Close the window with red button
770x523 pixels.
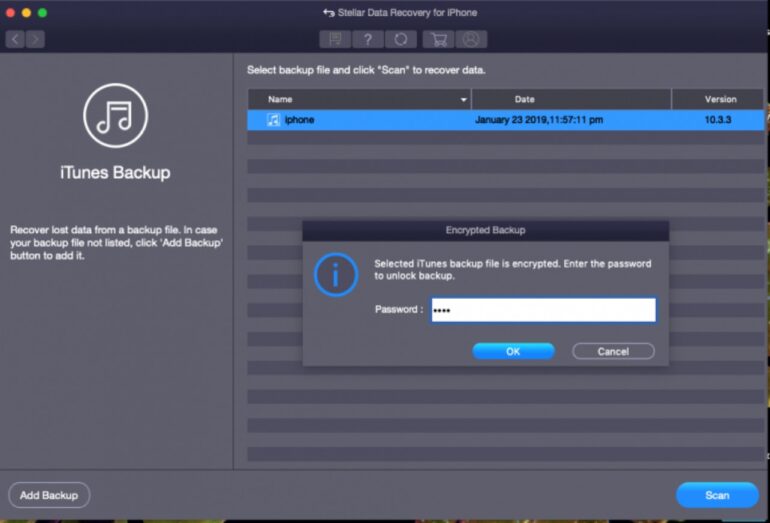[x=10, y=13]
